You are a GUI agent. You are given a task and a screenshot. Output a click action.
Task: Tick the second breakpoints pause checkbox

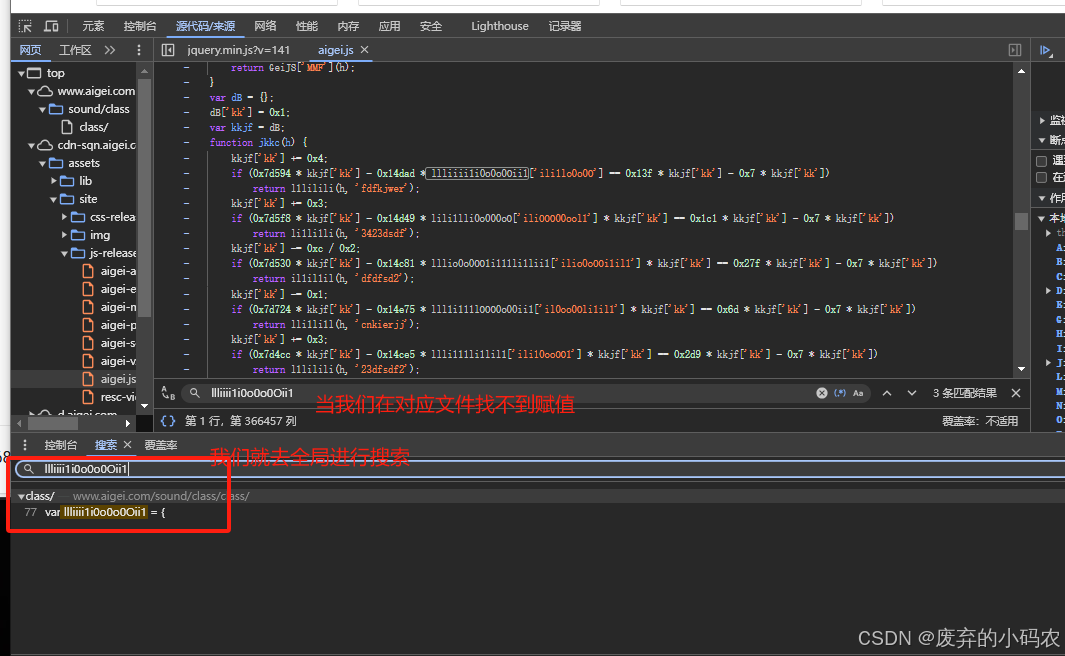click(1041, 177)
